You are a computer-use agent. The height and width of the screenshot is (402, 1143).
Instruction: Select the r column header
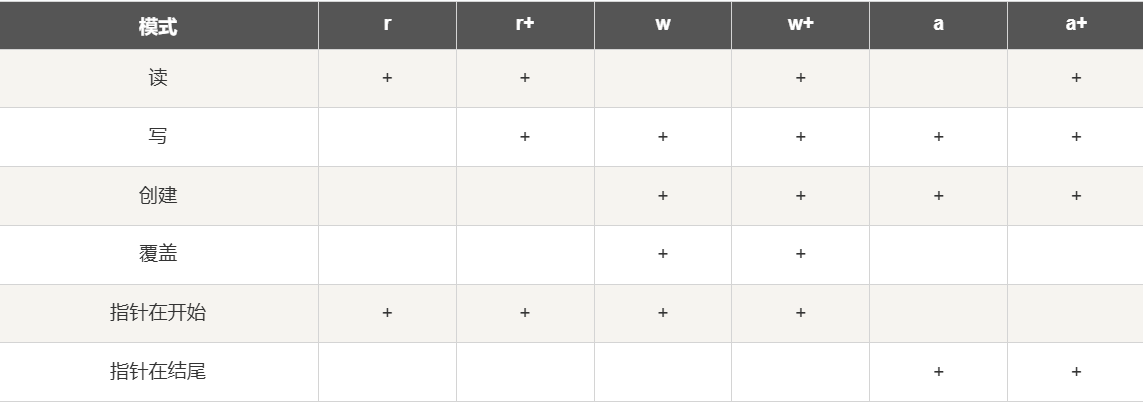(387, 24)
